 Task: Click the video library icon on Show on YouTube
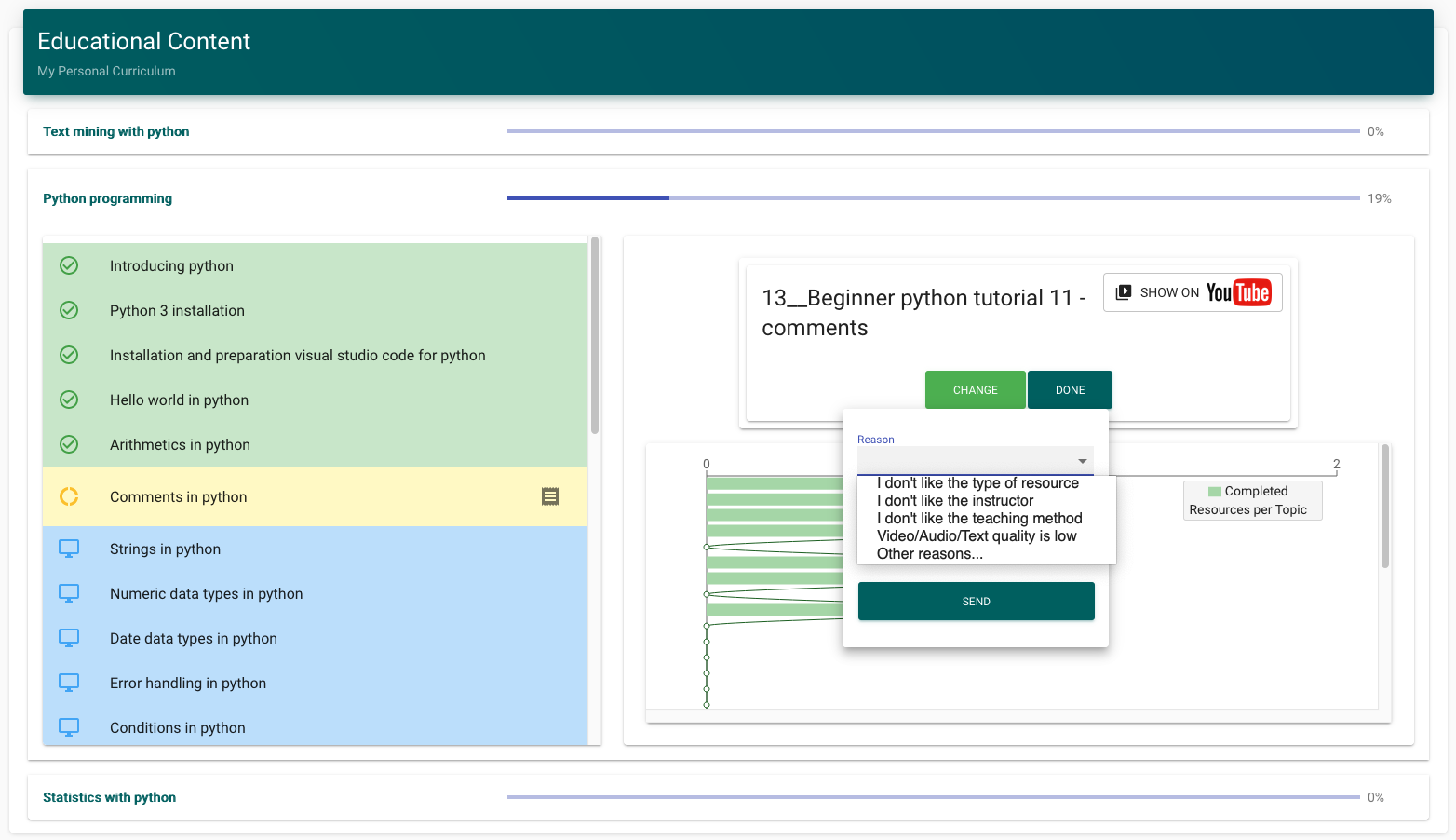click(1124, 292)
